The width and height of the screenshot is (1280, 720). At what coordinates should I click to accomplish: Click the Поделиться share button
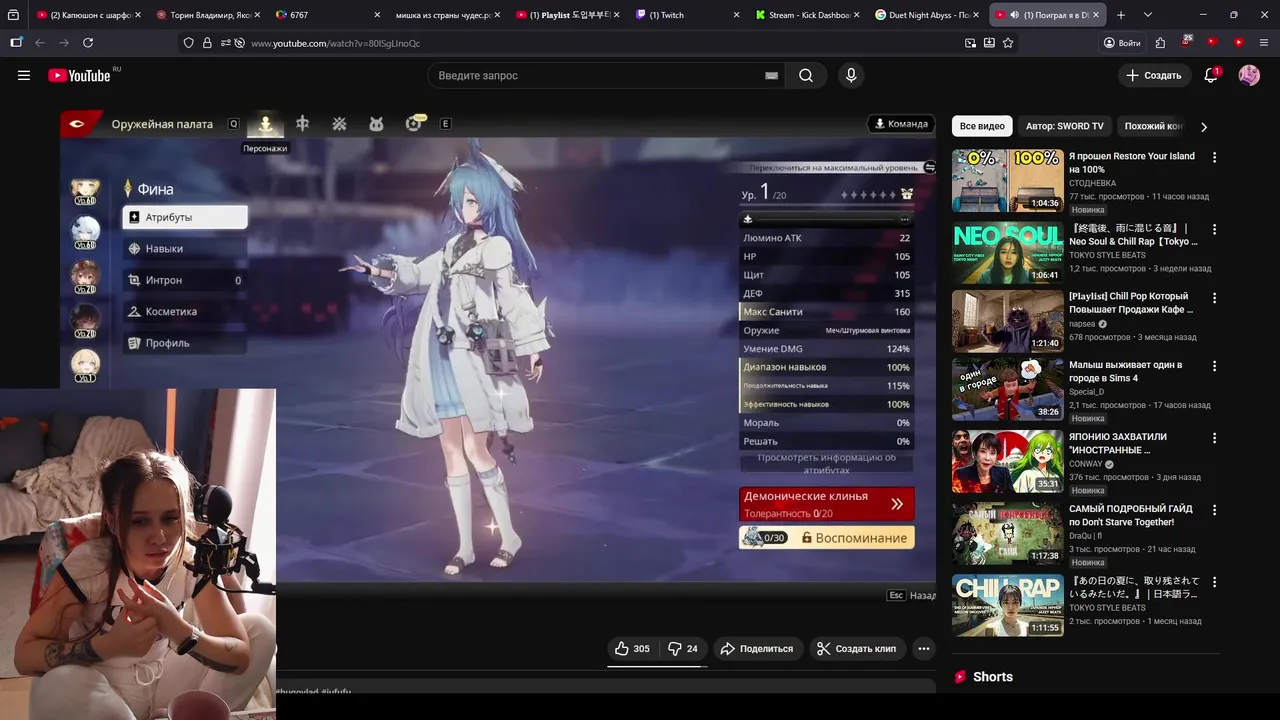(x=757, y=649)
